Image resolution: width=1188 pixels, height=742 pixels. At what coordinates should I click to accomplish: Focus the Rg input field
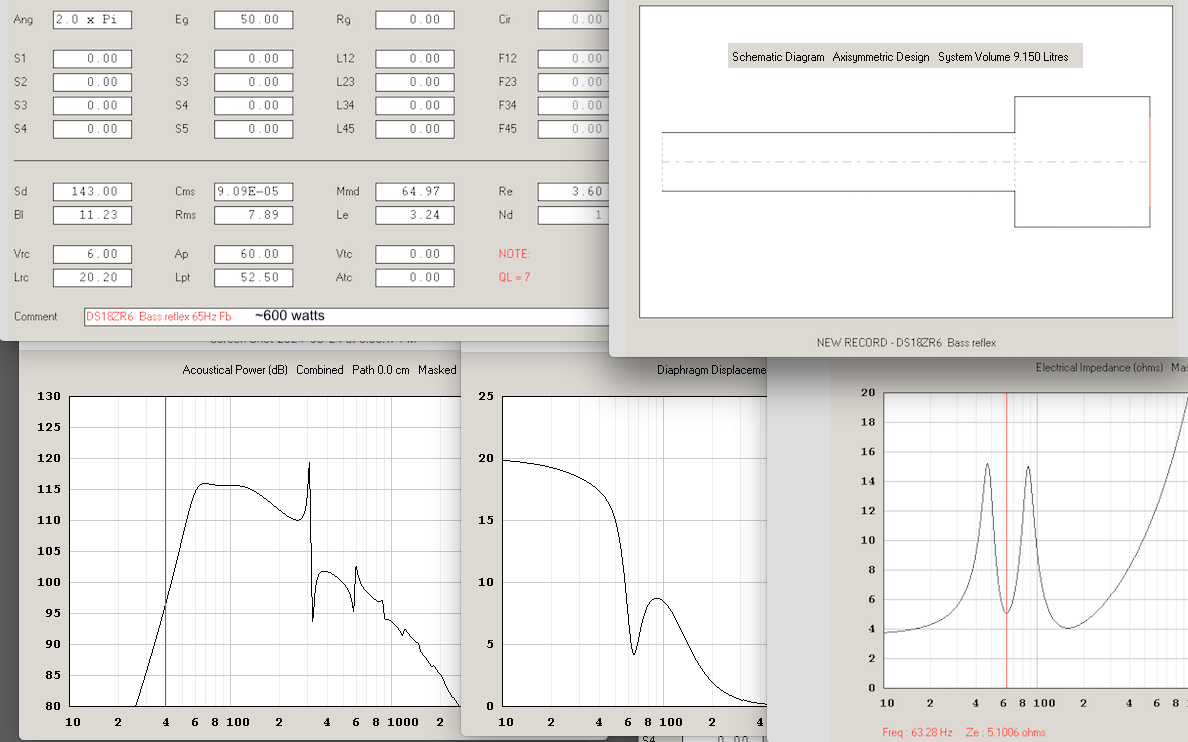click(x=415, y=20)
